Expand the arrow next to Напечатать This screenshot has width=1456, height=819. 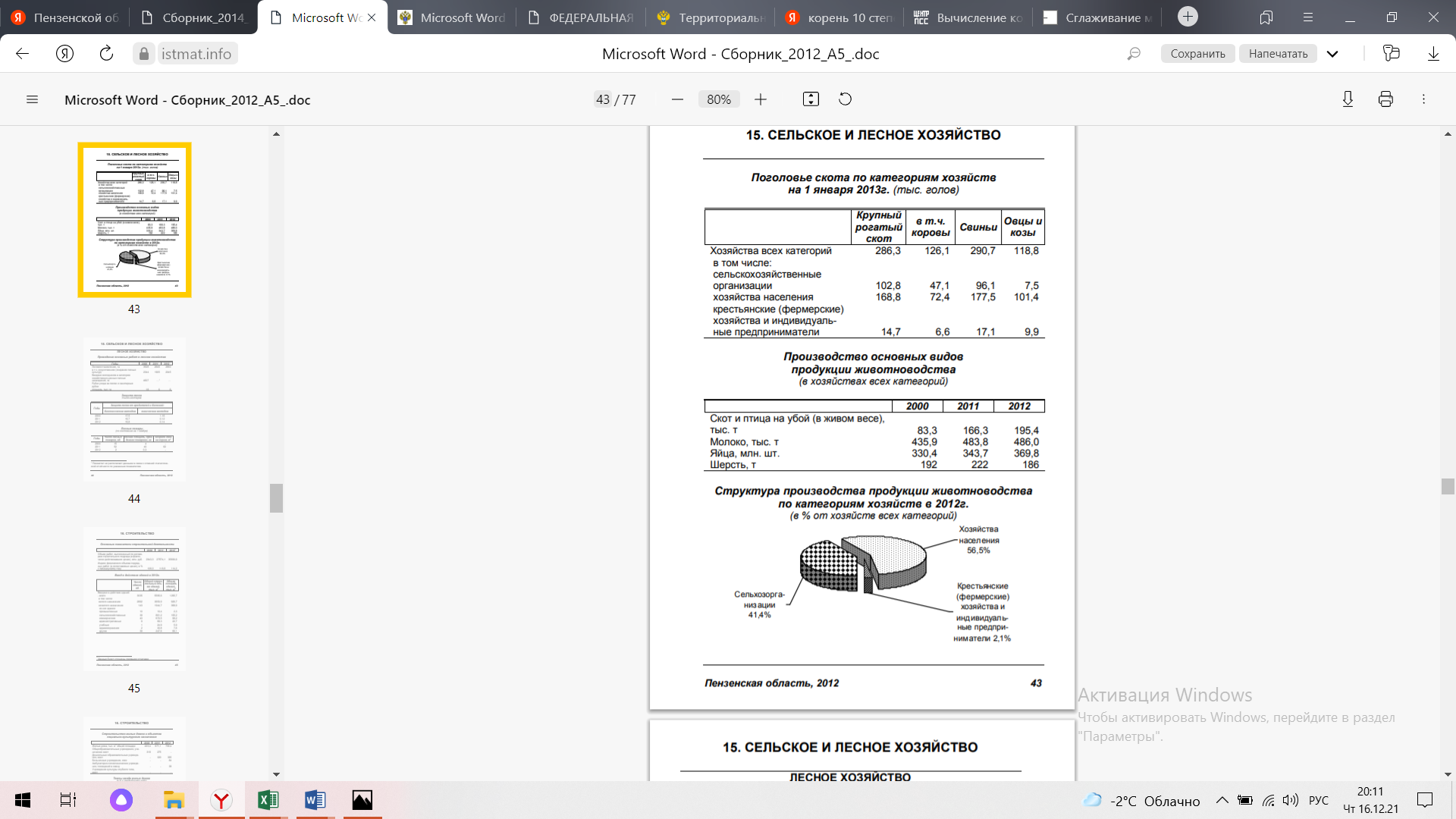point(1332,54)
